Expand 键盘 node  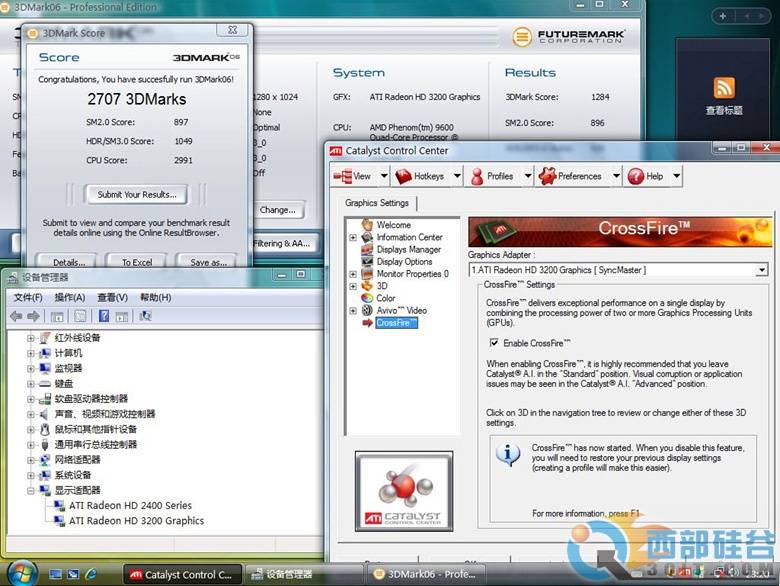[x=31, y=384]
